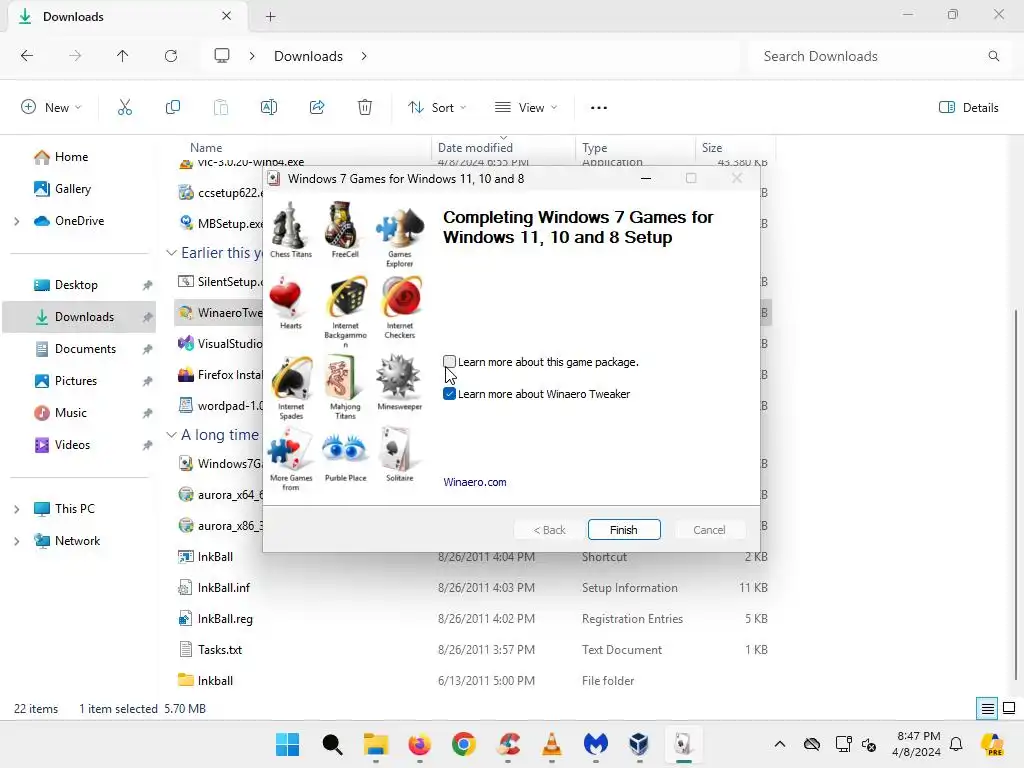Image resolution: width=1024 pixels, height=768 pixels.
Task: Switch to details list view toggle
Action: pos(987,709)
